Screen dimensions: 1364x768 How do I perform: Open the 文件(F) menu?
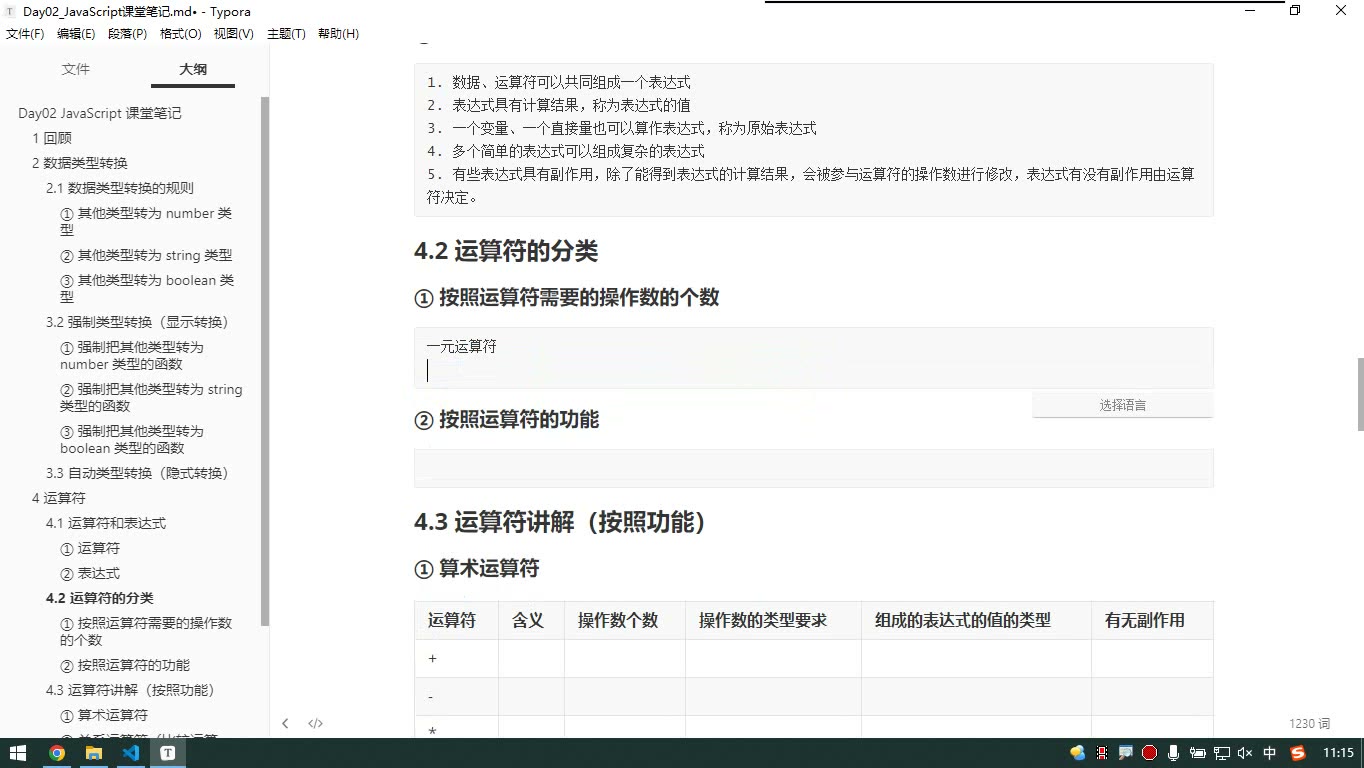[x=25, y=34]
